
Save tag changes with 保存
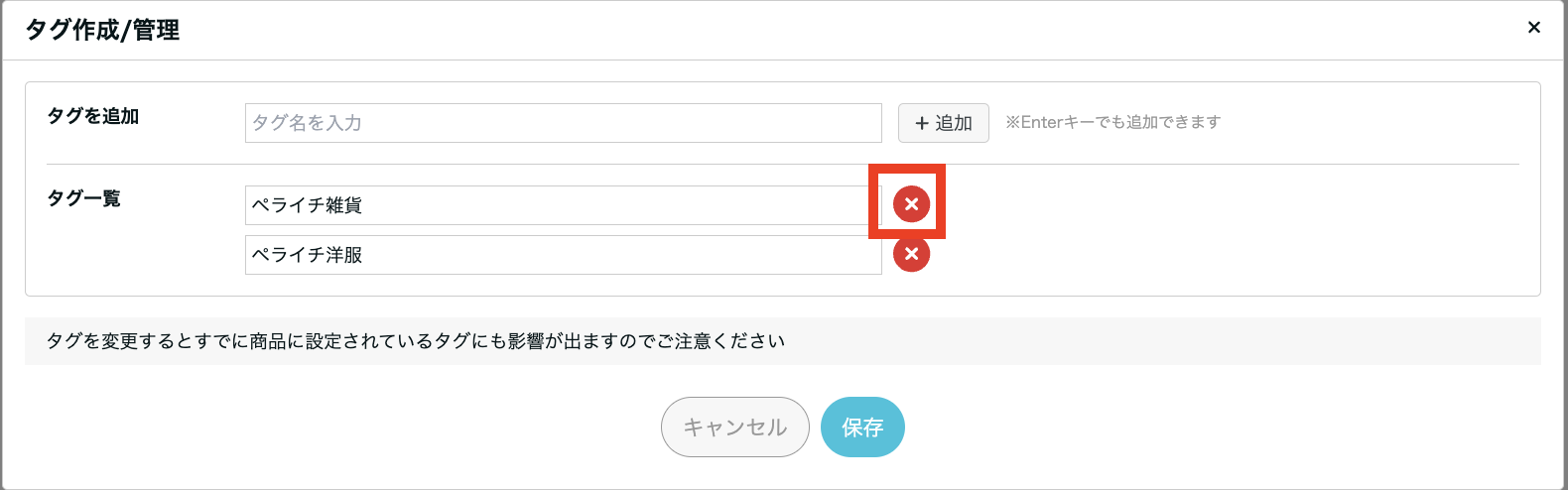coord(862,428)
